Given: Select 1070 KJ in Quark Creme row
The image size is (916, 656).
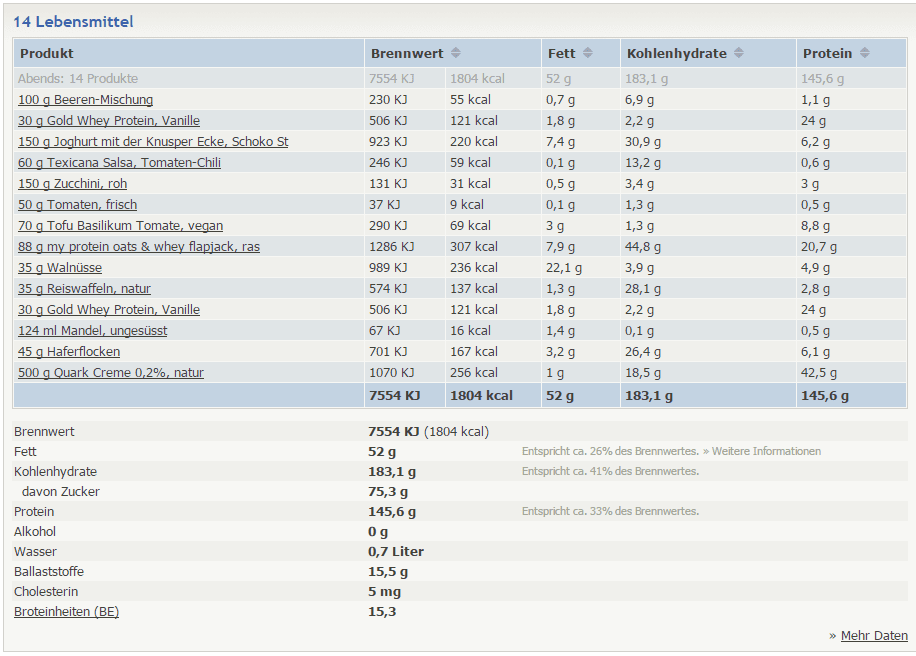Looking at the screenshot, I should click(391, 373).
